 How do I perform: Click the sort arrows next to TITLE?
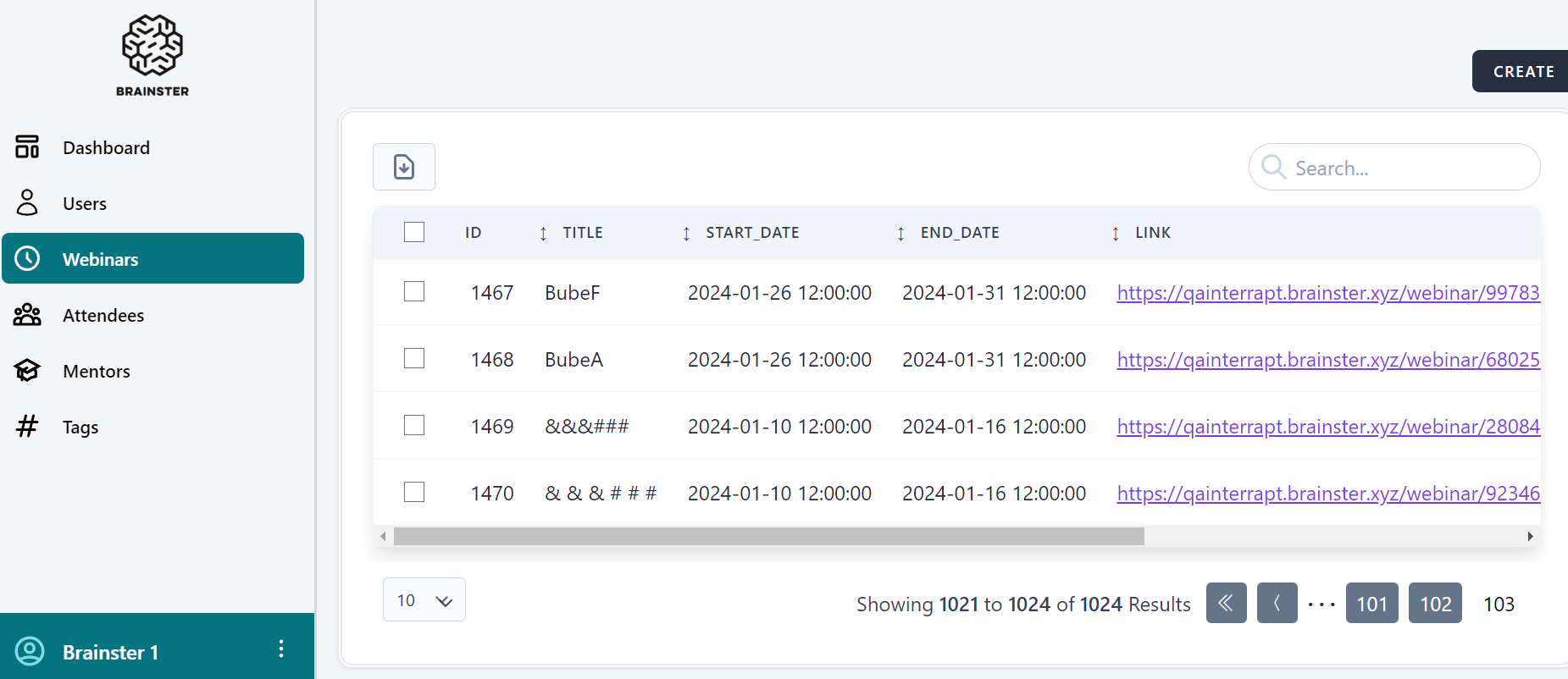pos(543,234)
